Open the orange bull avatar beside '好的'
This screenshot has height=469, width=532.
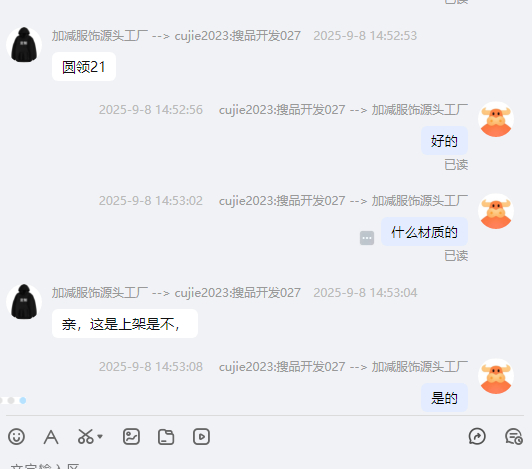496,119
